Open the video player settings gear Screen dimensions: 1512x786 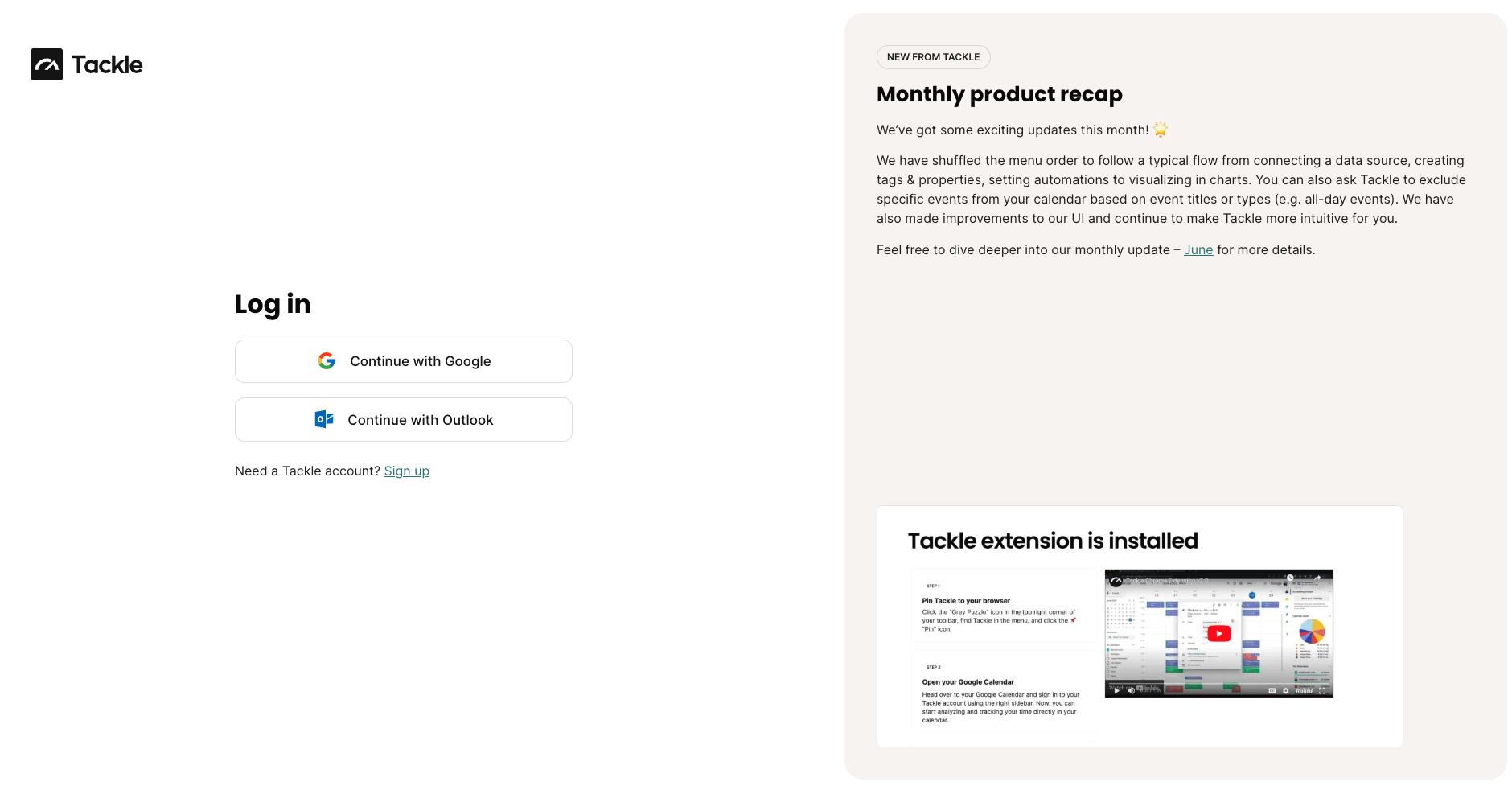[x=1286, y=691]
